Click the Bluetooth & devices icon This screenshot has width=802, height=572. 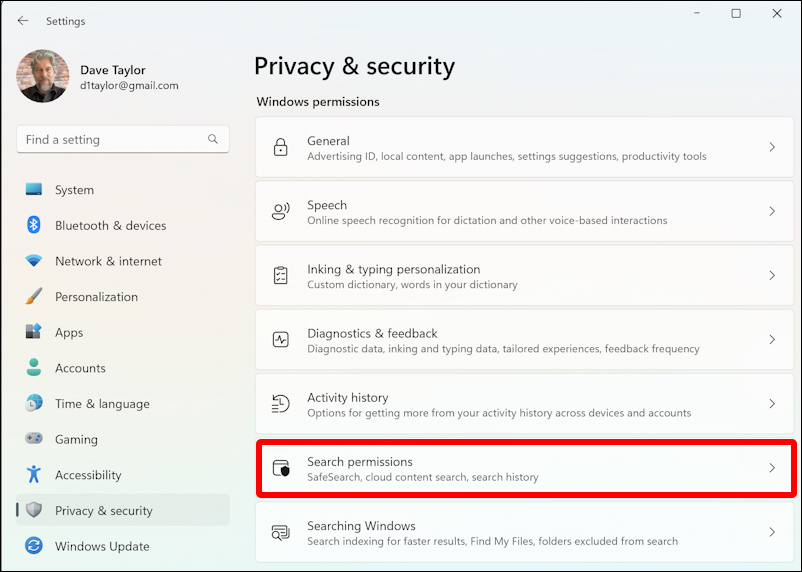pyautogui.click(x=34, y=225)
